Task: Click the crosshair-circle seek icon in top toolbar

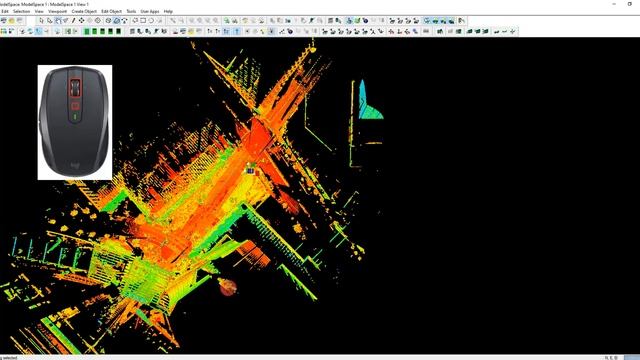Action: point(98,20)
